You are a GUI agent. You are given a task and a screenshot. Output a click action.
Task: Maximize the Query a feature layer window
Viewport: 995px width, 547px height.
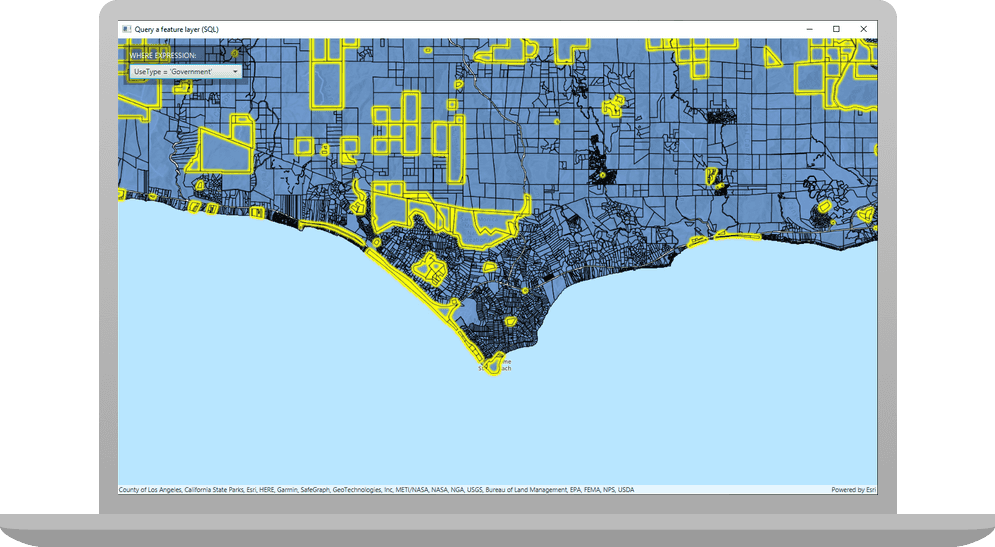point(836,29)
